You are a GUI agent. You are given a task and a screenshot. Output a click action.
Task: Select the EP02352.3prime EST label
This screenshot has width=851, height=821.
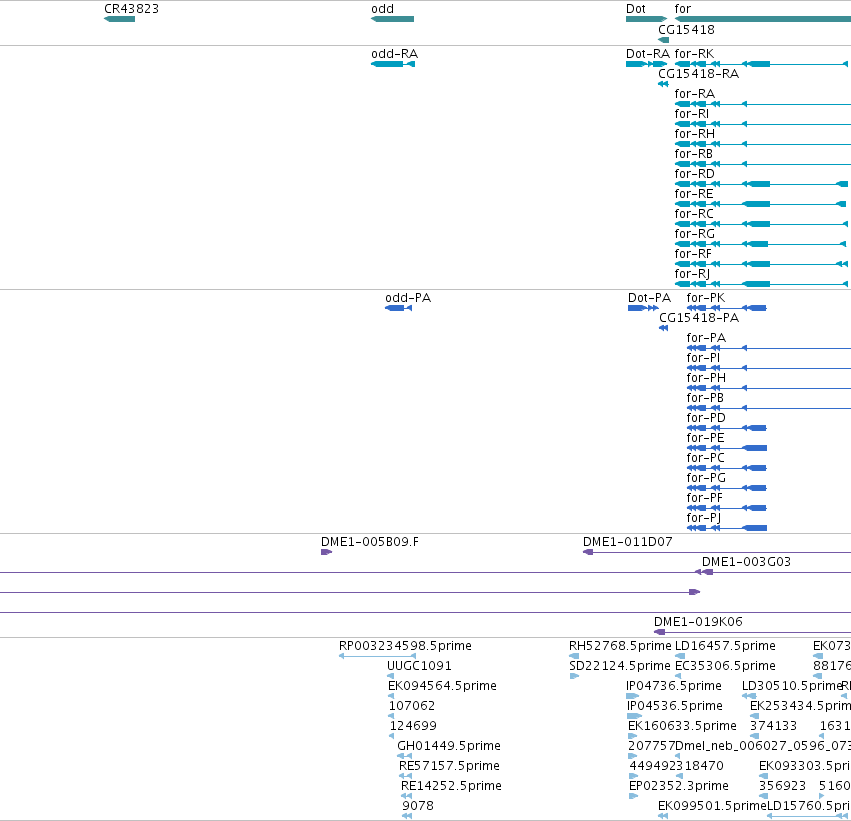(x=678, y=786)
